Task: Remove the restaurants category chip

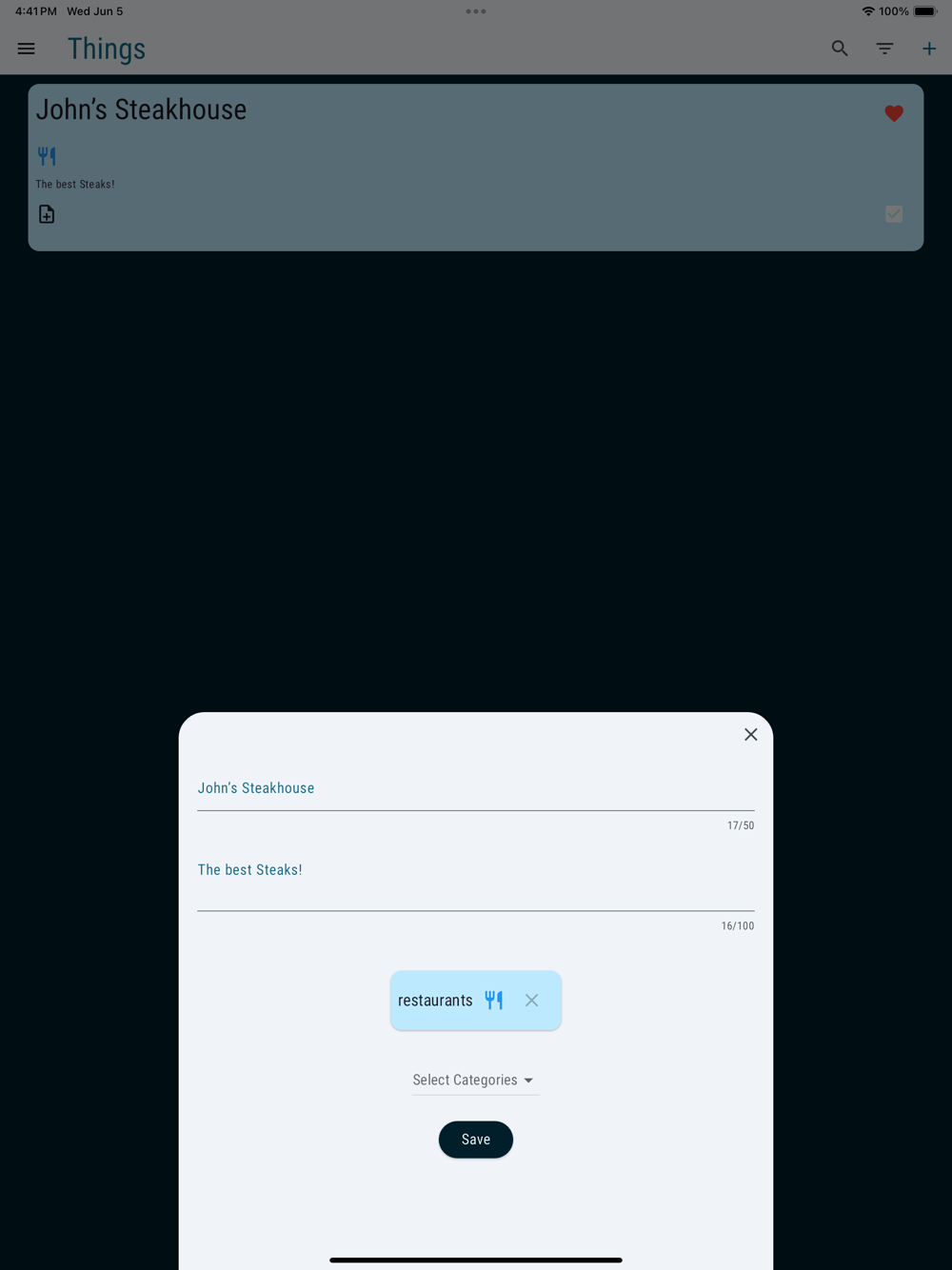Action: click(x=532, y=1001)
